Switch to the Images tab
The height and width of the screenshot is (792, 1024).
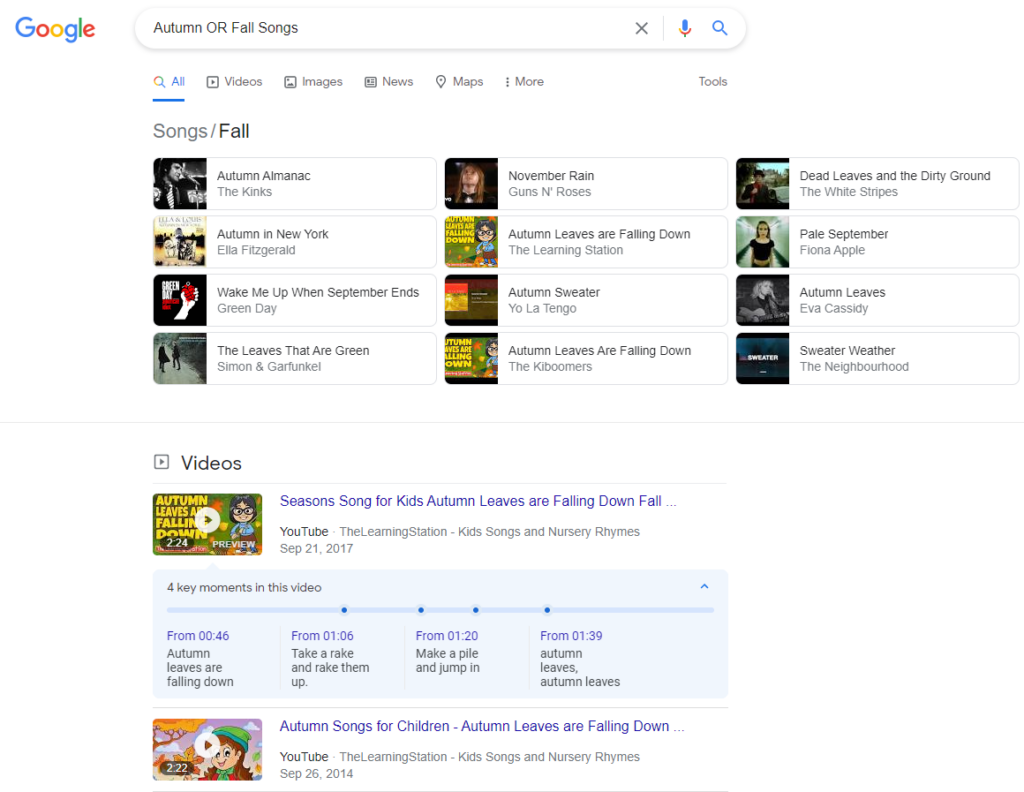(x=313, y=82)
